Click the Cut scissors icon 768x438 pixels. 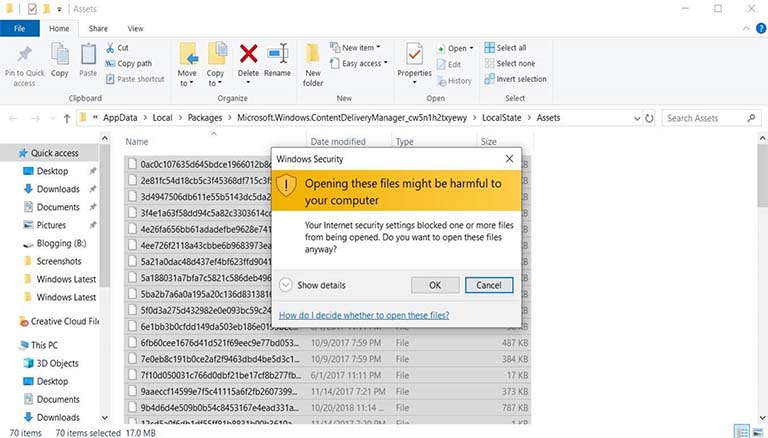110,48
